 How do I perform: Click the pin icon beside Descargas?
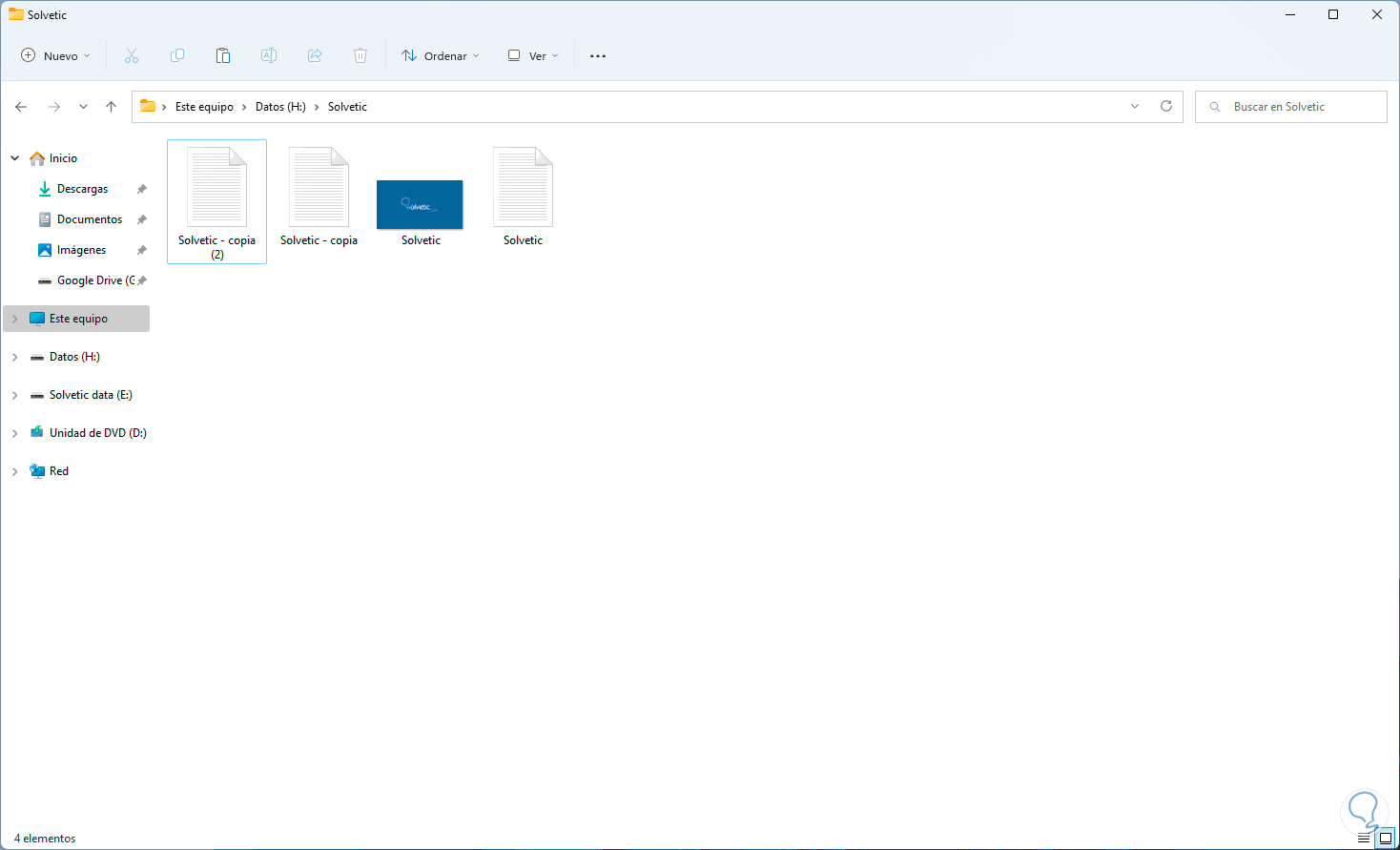coord(142,189)
